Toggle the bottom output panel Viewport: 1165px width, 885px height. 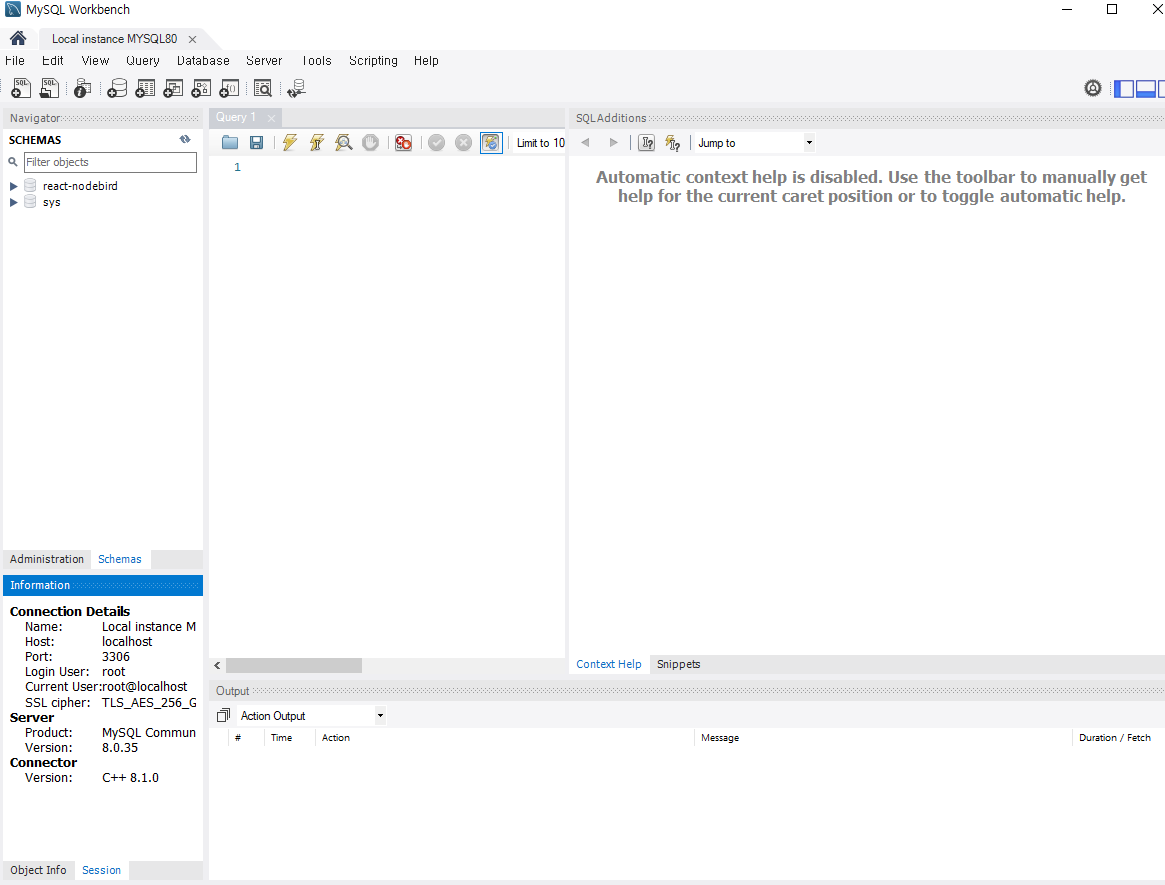click(1146, 88)
